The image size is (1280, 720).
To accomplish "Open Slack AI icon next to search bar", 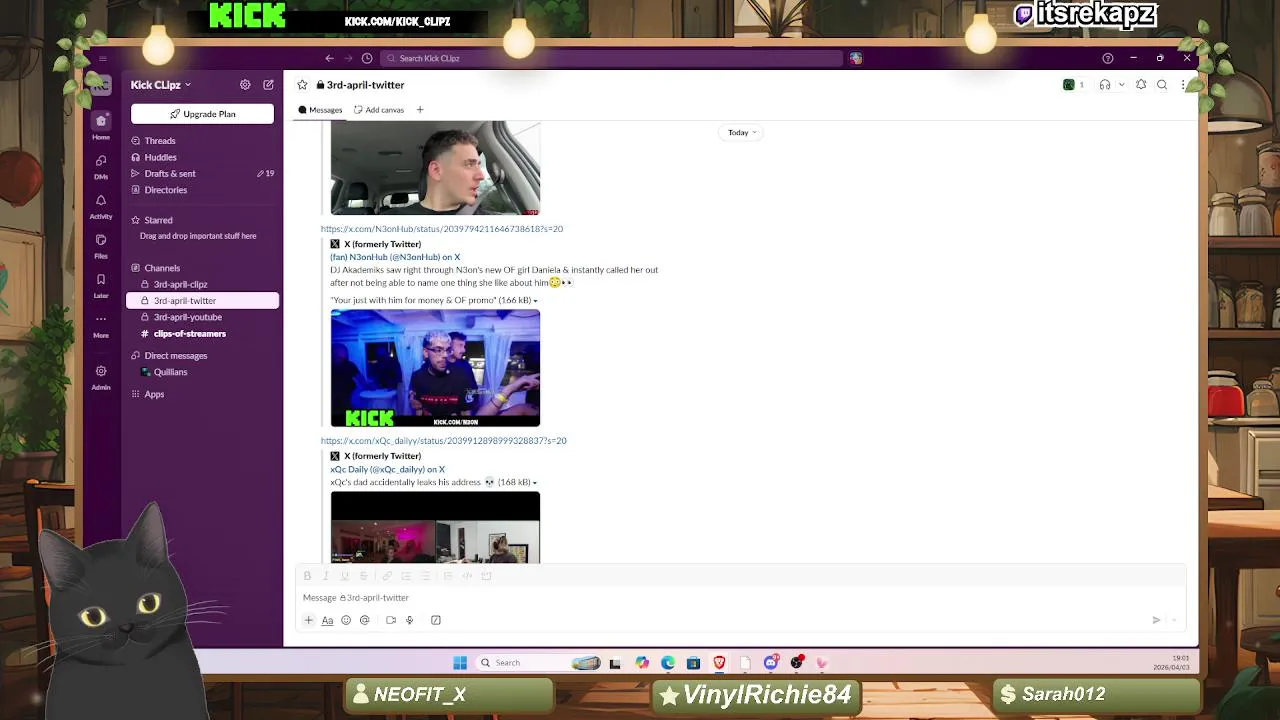I will 856,58.
